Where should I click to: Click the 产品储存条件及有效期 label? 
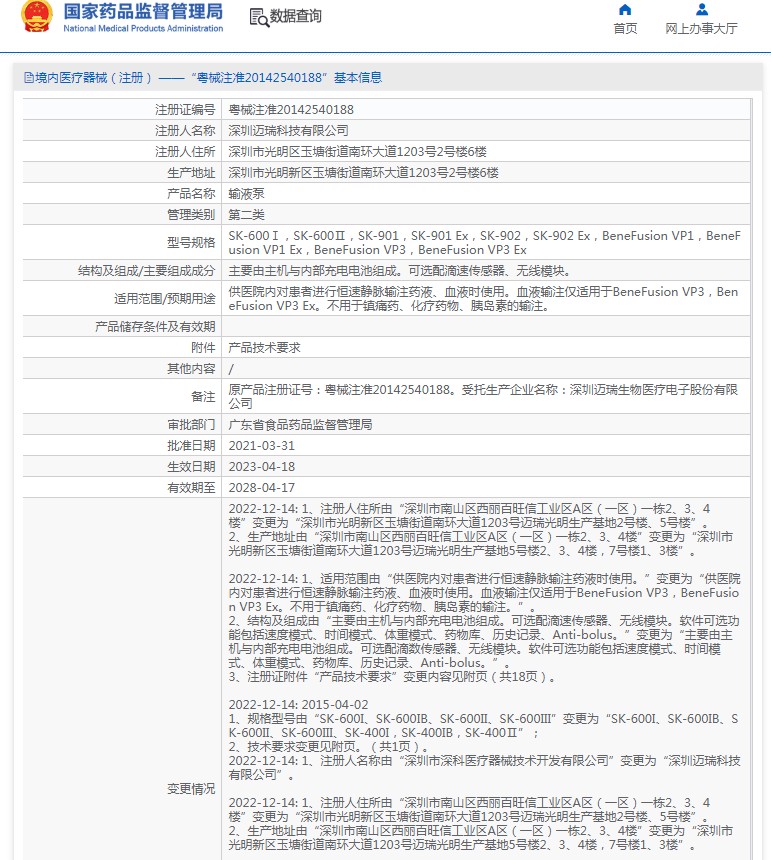click(155, 327)
